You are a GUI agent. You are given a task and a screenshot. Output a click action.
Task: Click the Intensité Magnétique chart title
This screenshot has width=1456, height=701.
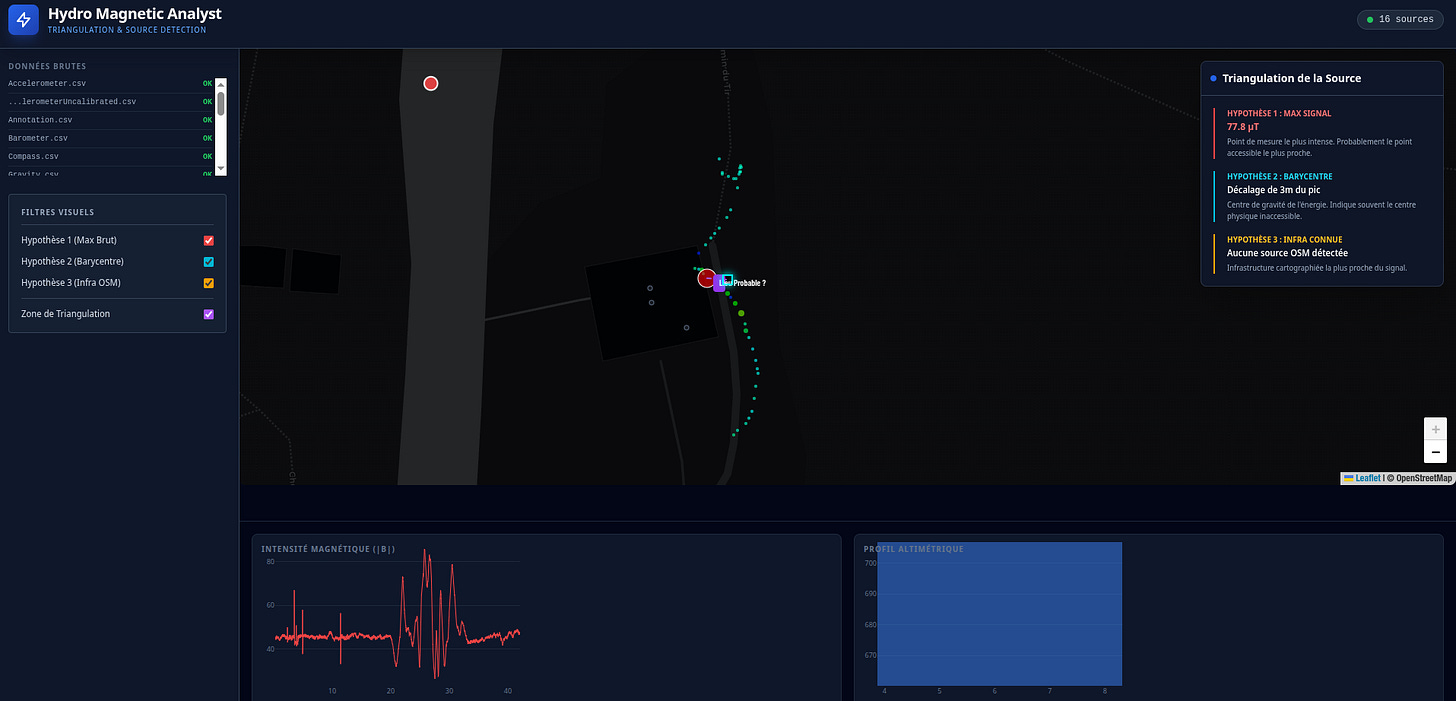[328, 549]
